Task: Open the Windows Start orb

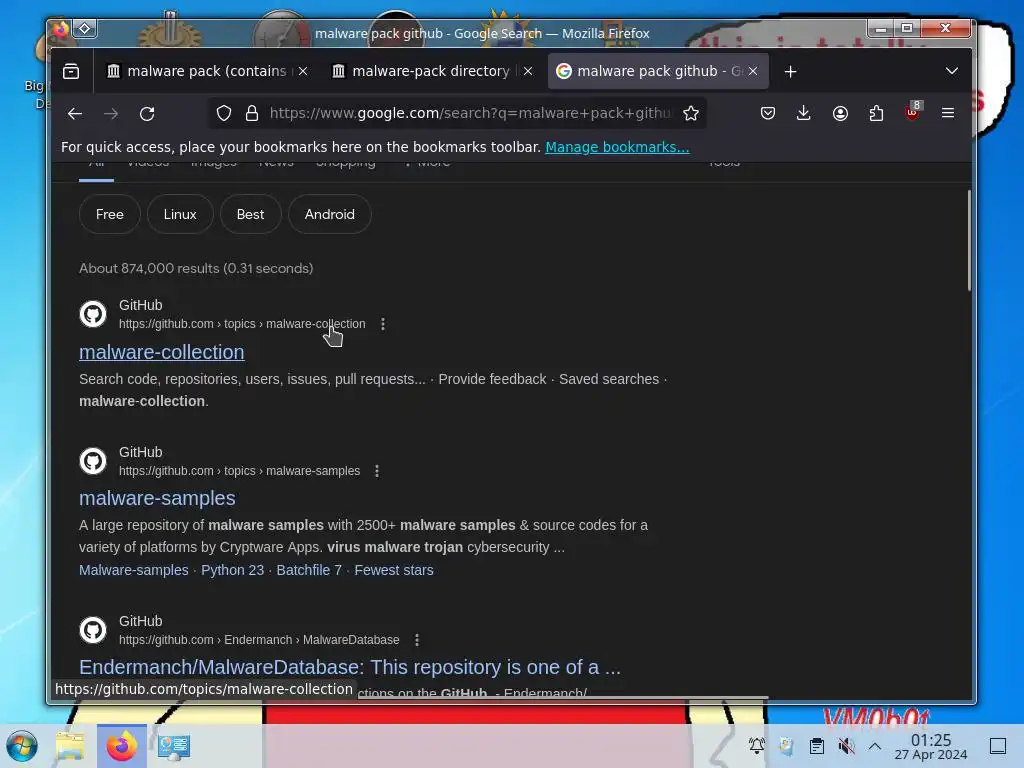Action: click(x=22, y=746)
